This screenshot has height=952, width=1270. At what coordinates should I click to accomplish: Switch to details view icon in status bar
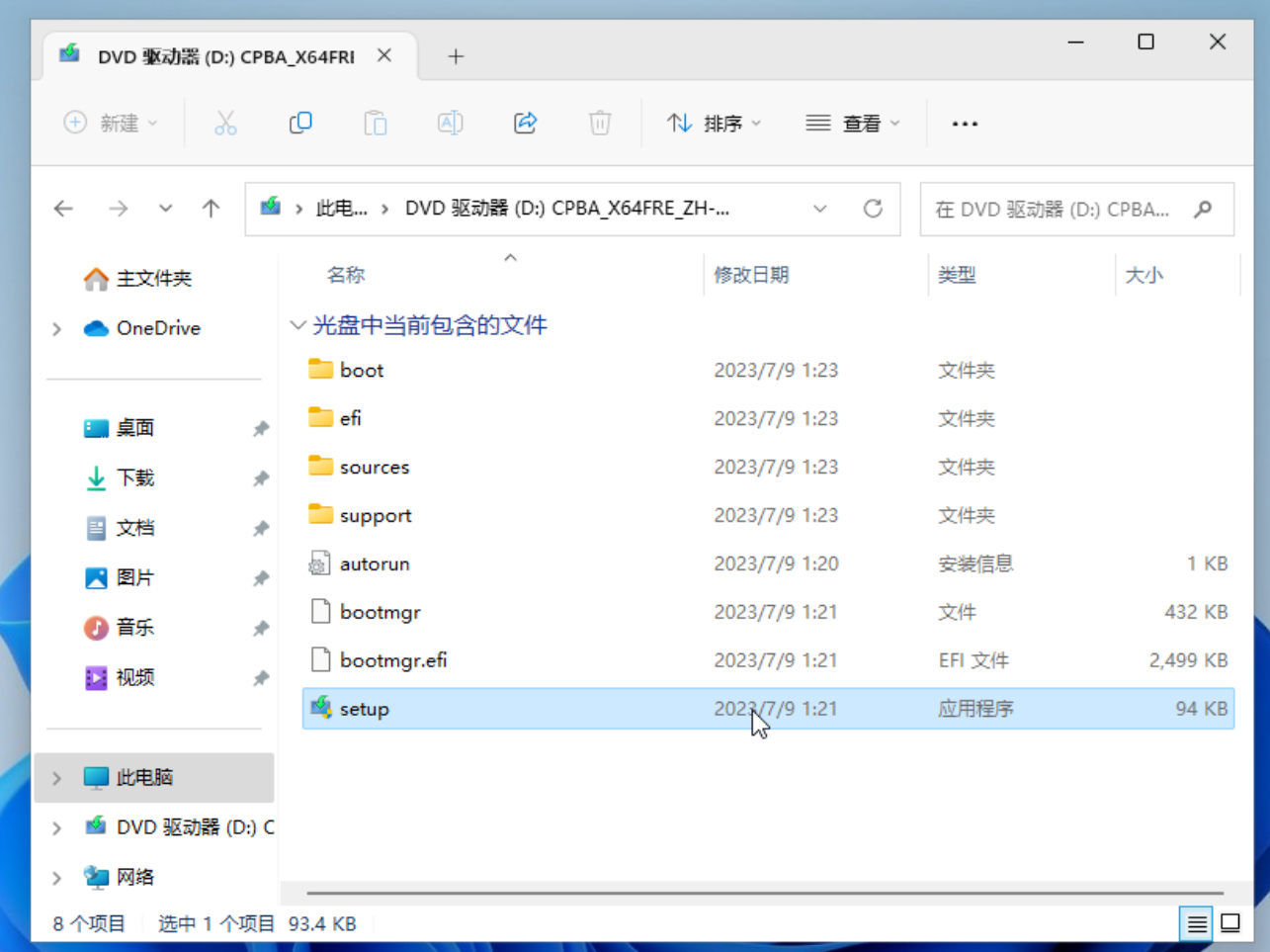(x=1197, y=924)
